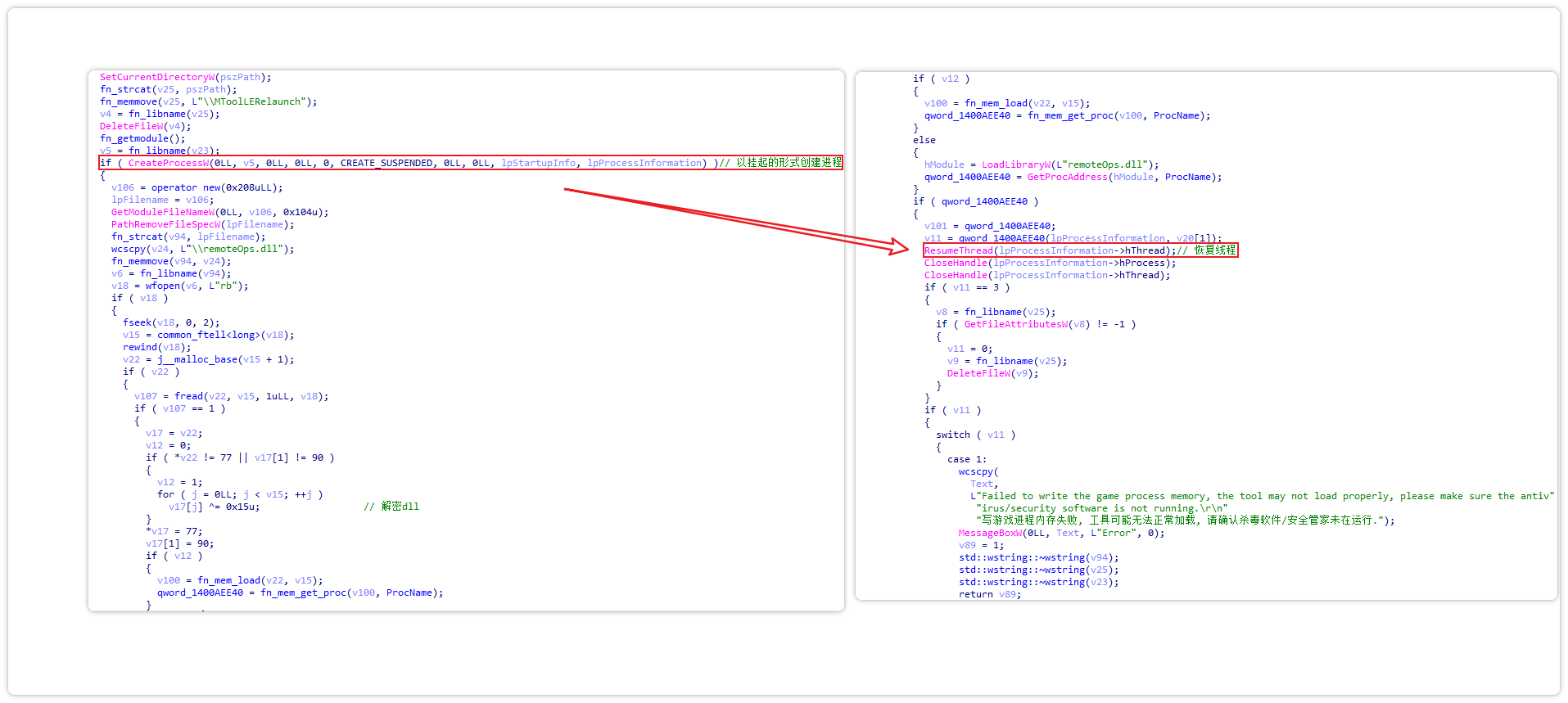This screenshot has width=1568, height=703.
Task: Click the v107 = fread line
Action: [x=231, y=396]
